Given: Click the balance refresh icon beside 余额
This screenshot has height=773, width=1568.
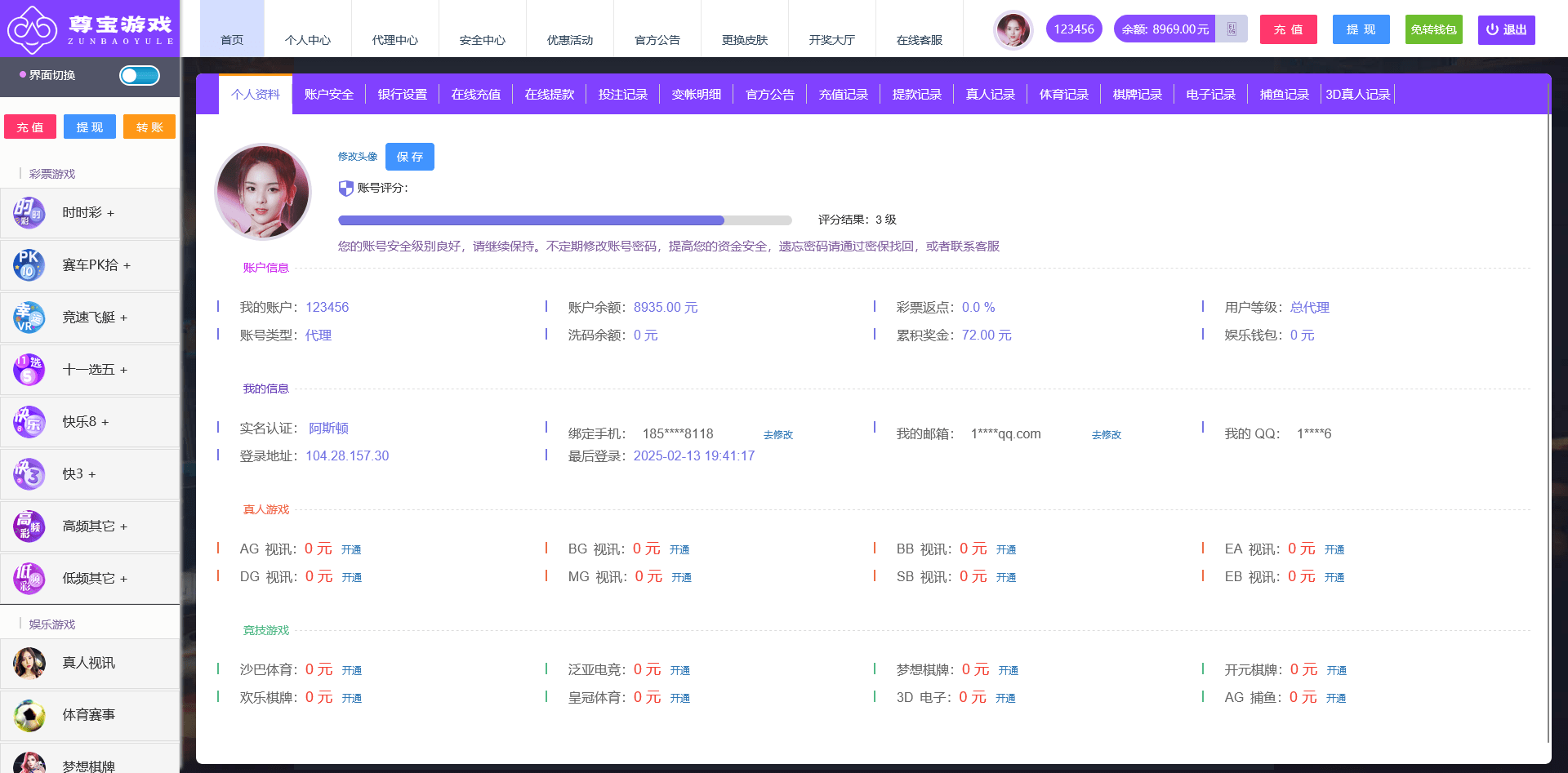Looking at the screenshot, I should tap(1232, 29).
